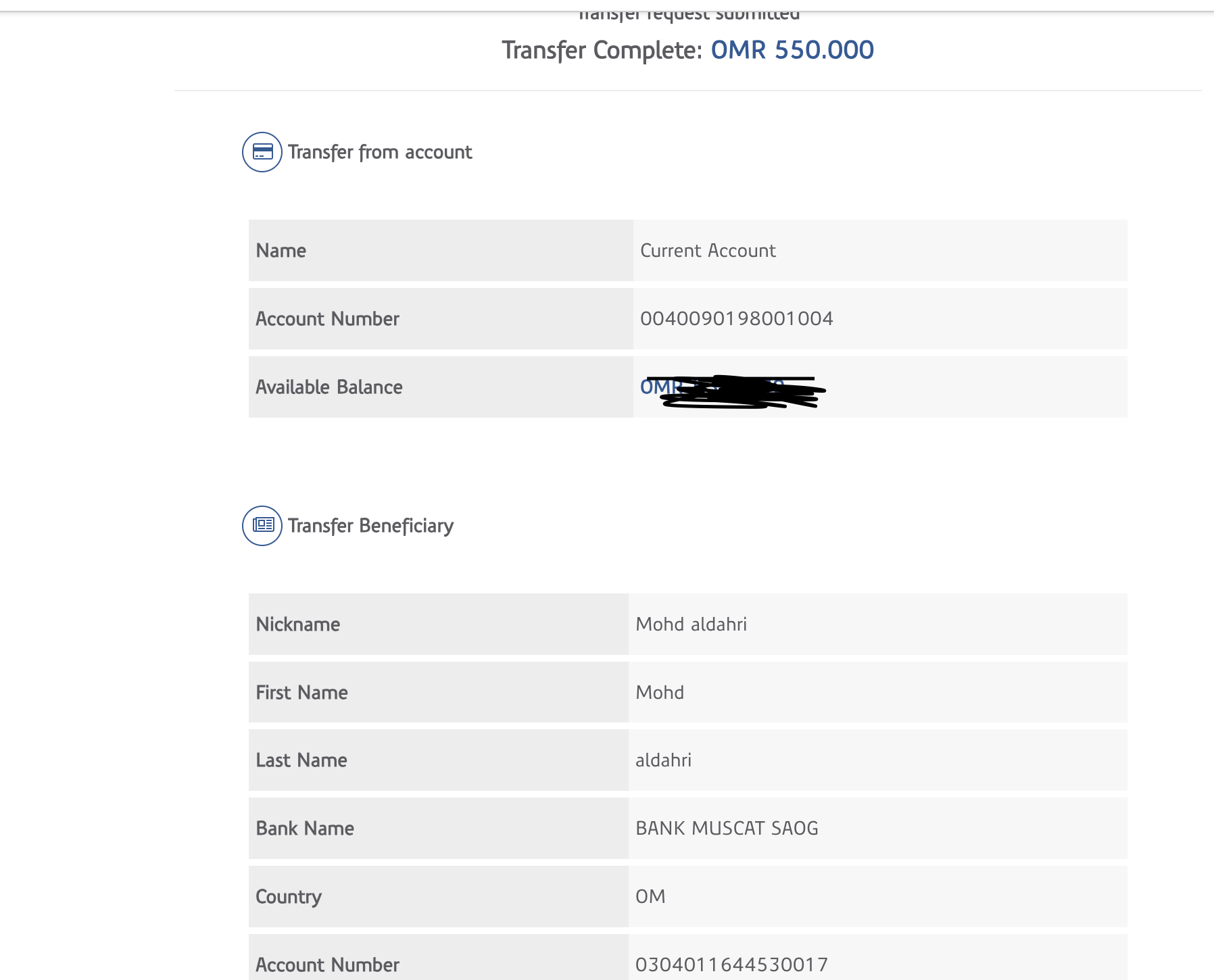
Task: Click the OMR 550.000 transfer amount
Action: 792,50
